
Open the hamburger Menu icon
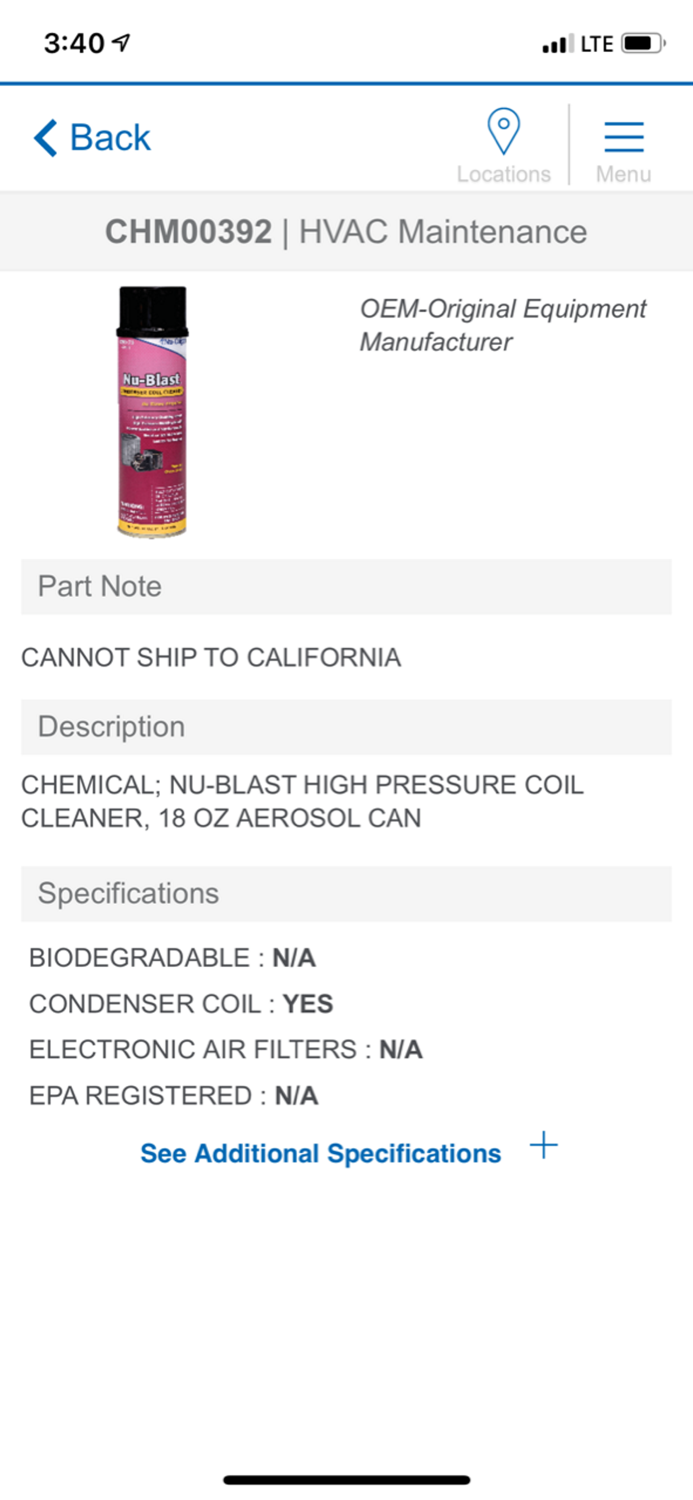pyautogui.click(x=622, y=137)
